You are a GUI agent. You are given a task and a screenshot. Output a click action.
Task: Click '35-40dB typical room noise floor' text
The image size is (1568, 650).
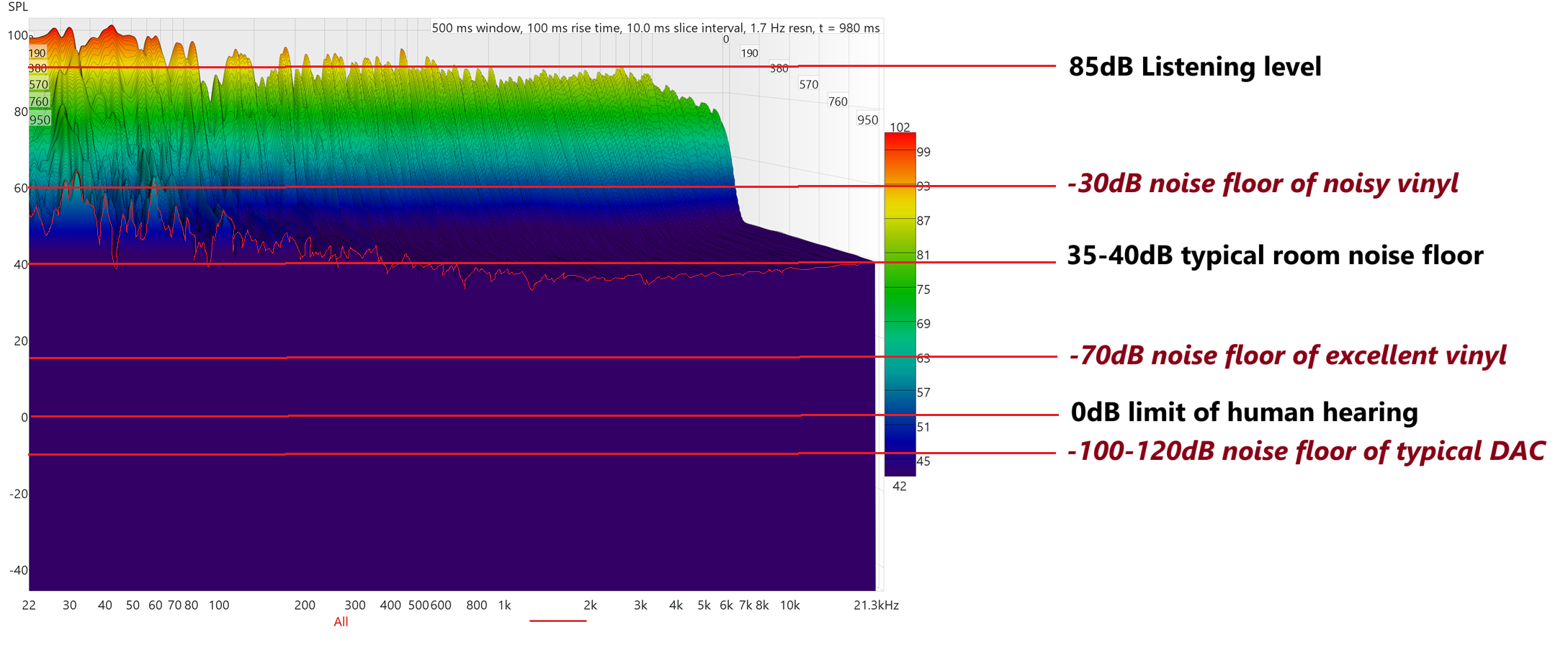click(1275, 256)
